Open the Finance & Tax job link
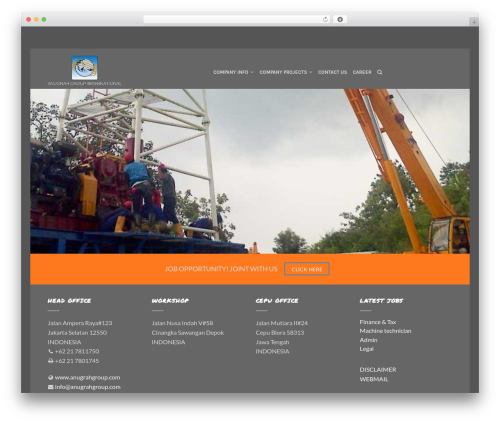The image size is (500, 423). tap(378, 322)
